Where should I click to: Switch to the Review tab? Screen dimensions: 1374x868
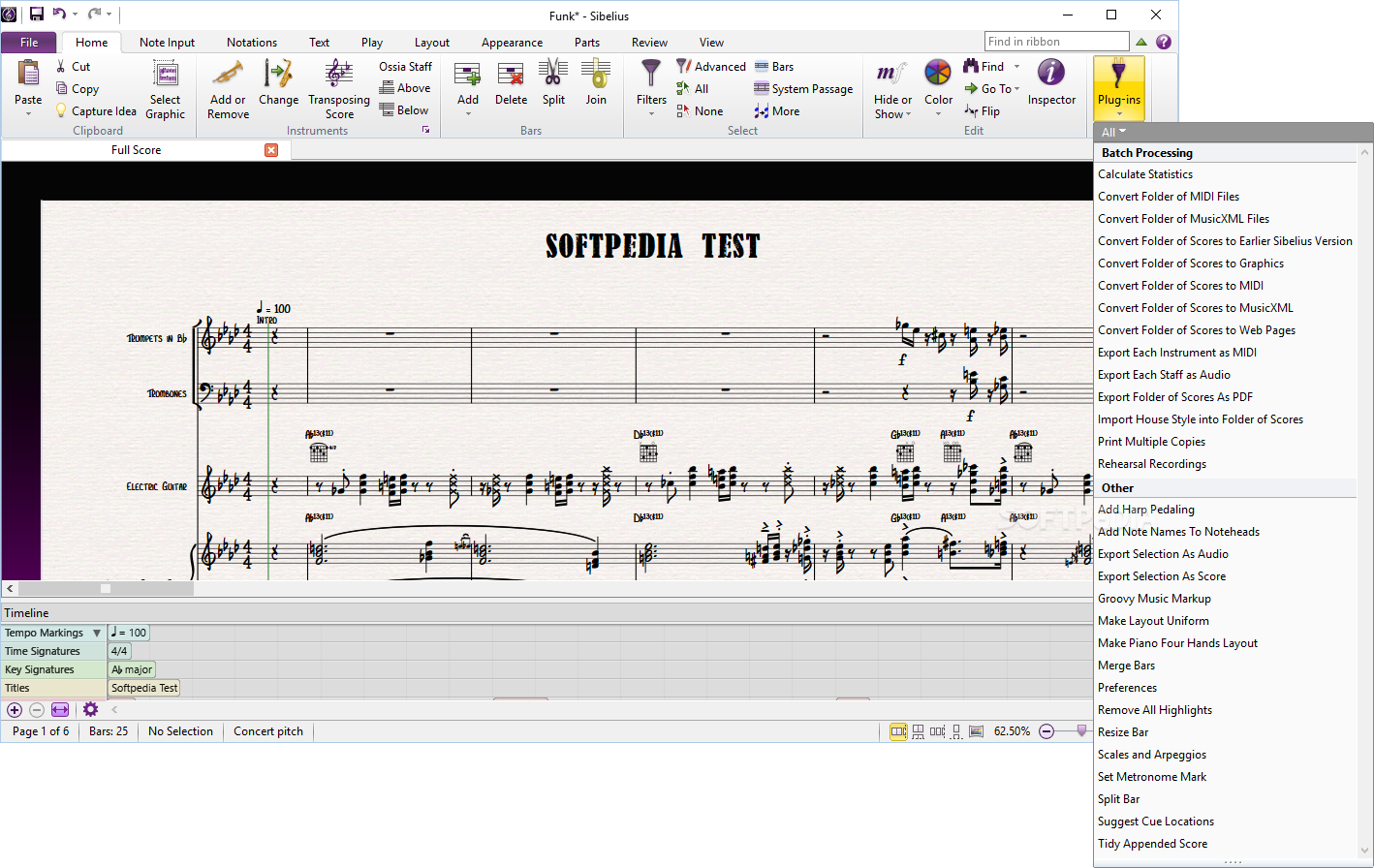coord(649,42)
